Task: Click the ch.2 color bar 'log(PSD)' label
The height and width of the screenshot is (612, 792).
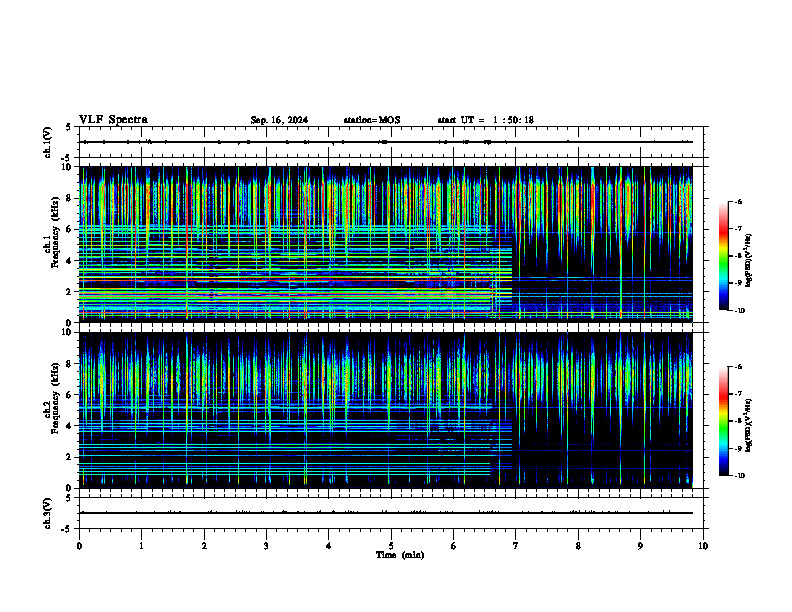Action: 748,426
